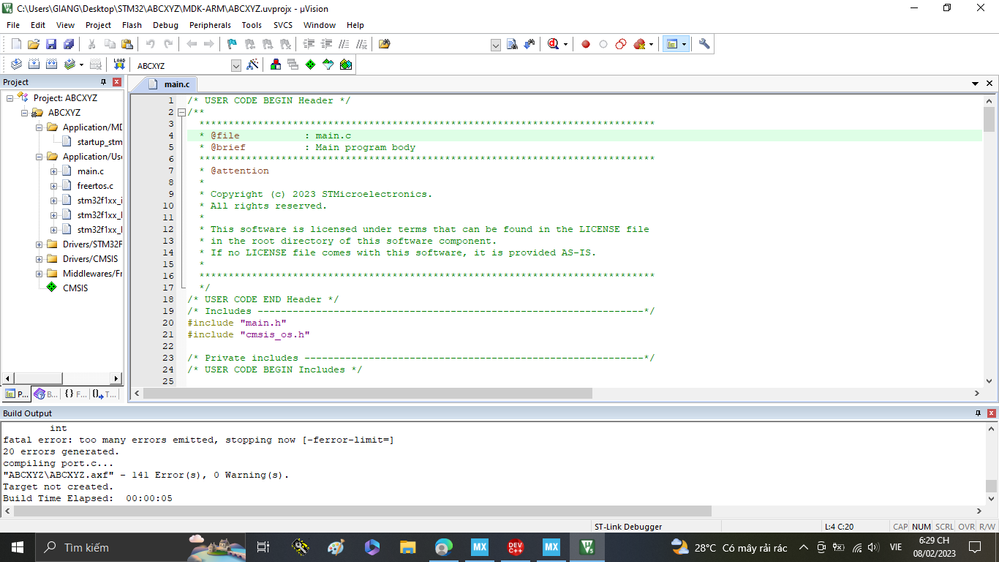Toggle pin on the Project panel
The image size is (999, 562).
pyautogui.click(x=103, y=82)
